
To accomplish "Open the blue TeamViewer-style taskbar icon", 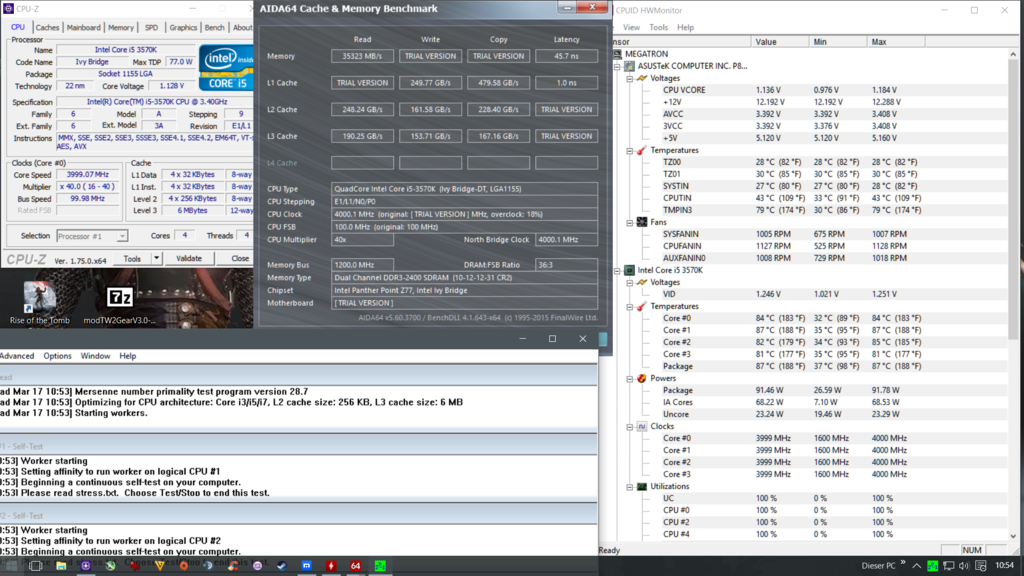I will pyautogui.click(x=306, y=566).
